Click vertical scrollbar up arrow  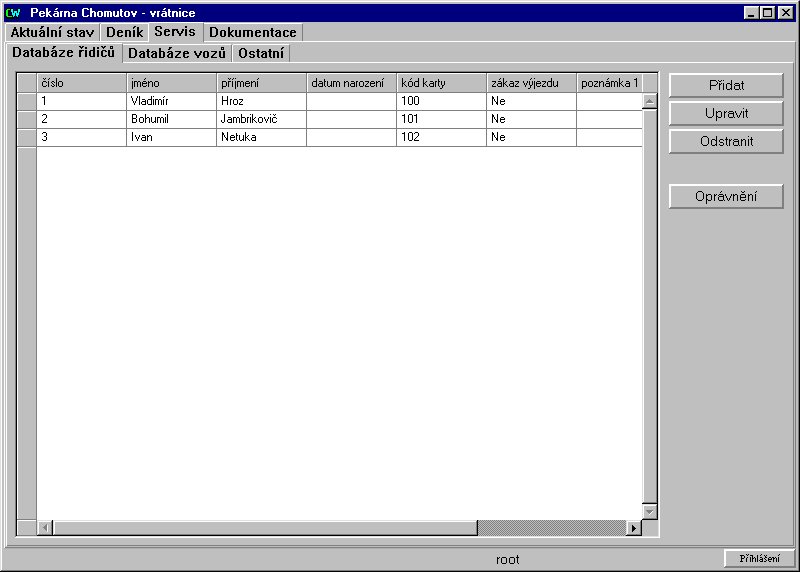tap(649, 101)
